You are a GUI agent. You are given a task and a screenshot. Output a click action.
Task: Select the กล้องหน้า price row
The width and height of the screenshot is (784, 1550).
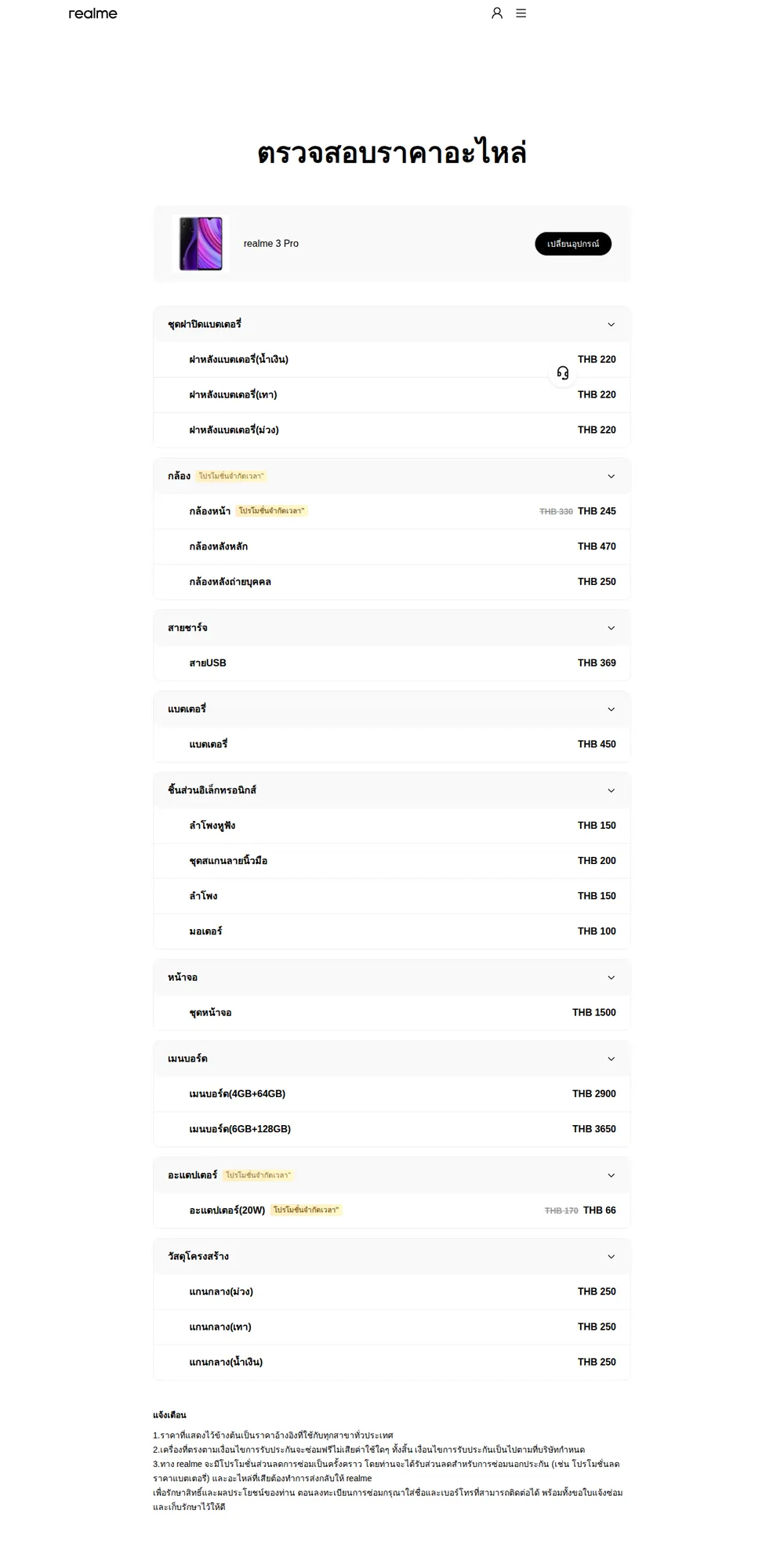pos(392,511)
